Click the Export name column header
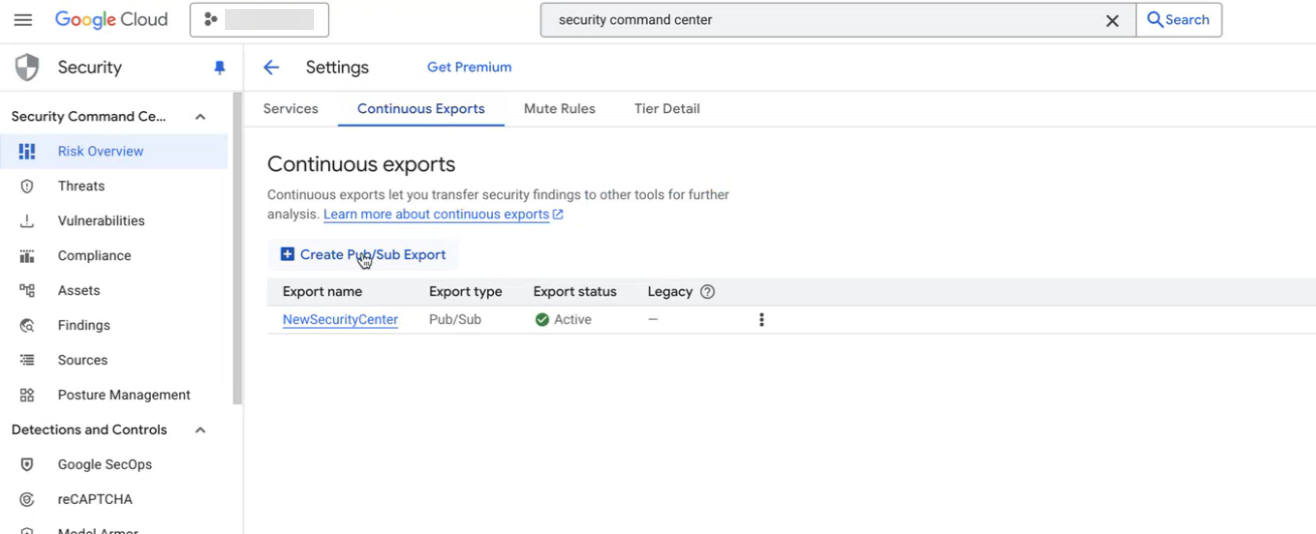The image size is (1316, 534). click(x=322, y=292)
